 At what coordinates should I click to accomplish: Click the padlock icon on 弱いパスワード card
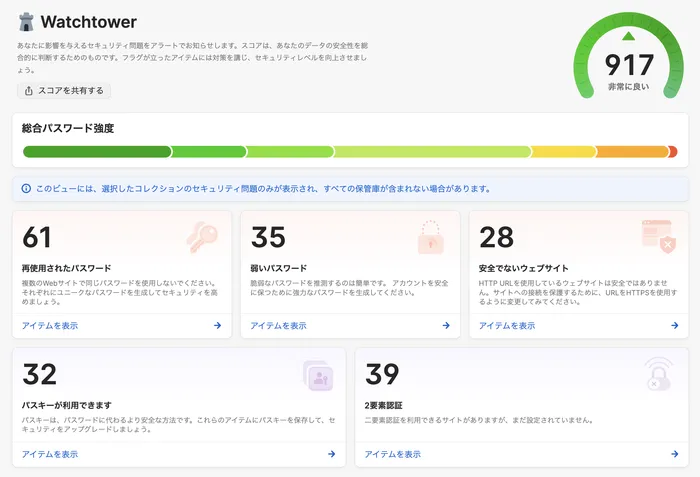[431, 237]
